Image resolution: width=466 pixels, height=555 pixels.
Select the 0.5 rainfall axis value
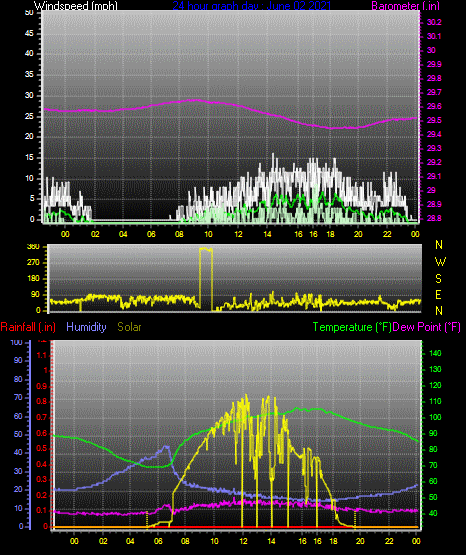coord(42,449)
